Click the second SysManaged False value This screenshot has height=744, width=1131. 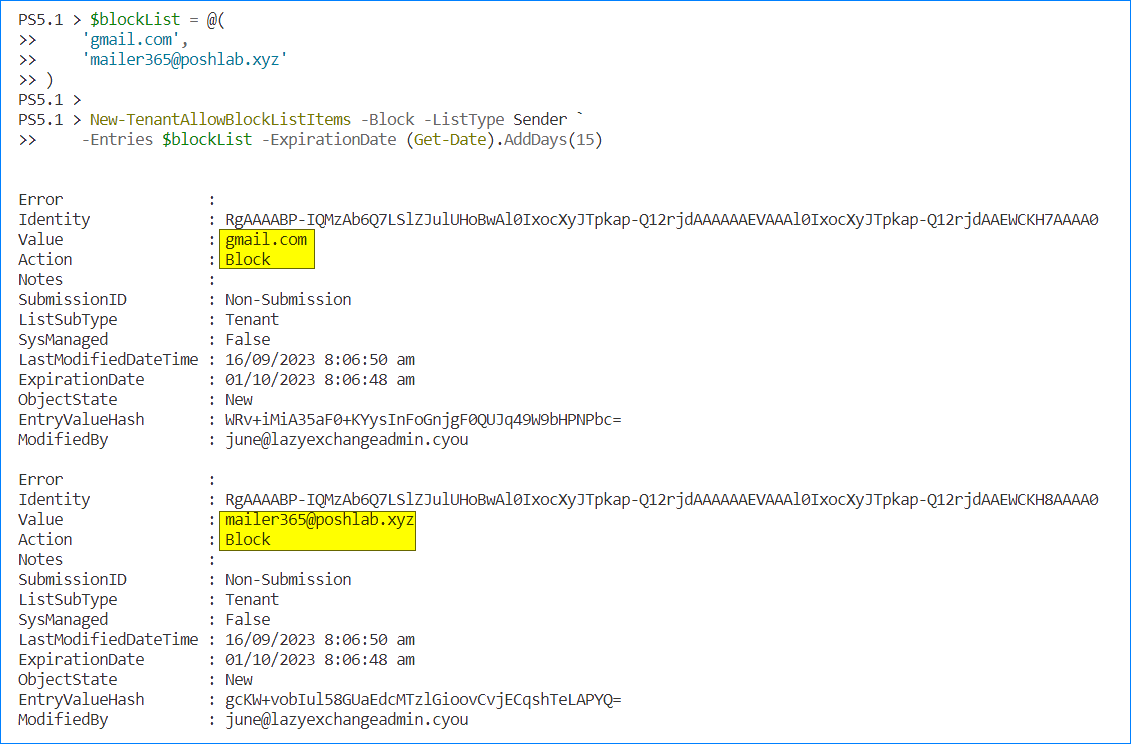[x=247, y=619]
